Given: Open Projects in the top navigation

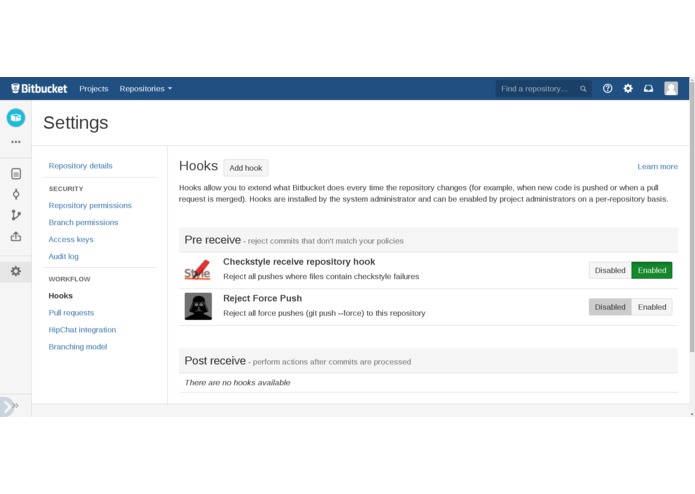Looking at the screenshot, I should click(x=94, y=89).
